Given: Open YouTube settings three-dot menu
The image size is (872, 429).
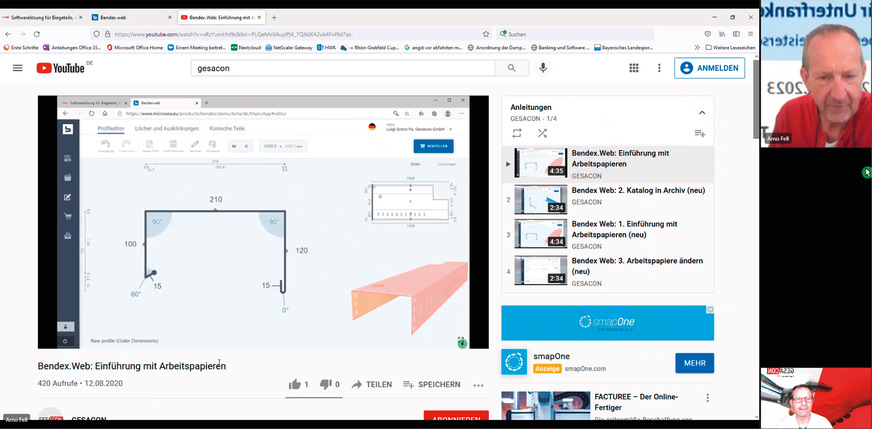Looking at the screenshot, I should 659,68.
